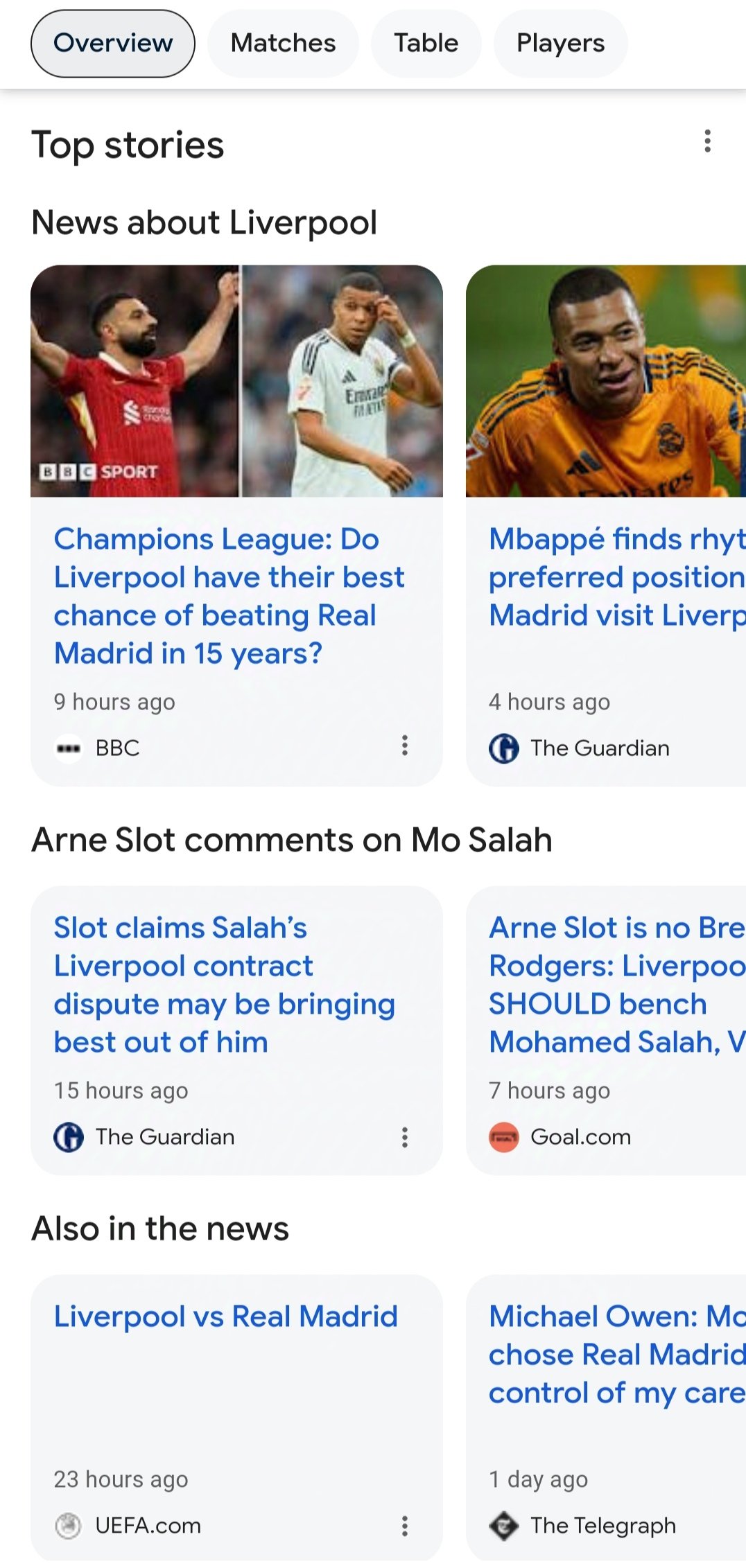Viewport: 746px width, 1568px height.
Task: Tap Mbappé orange kit photo thumbnail
Action: coord(605,381)
